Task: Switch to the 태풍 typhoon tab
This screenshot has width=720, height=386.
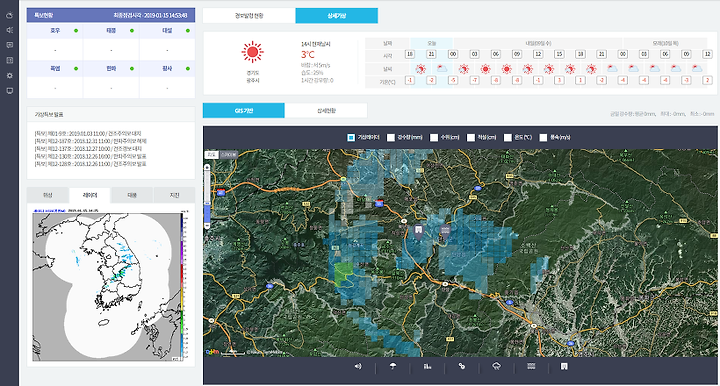Action: point(132,195)
